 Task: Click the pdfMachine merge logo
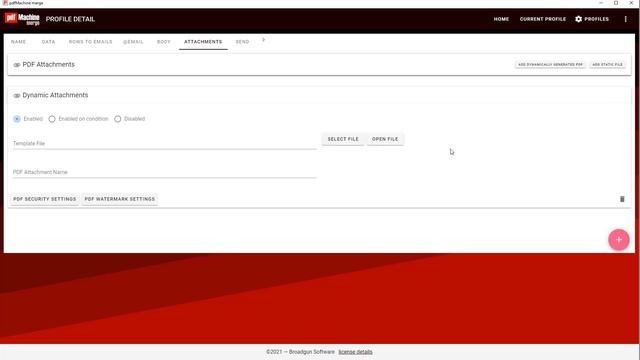(x=22, y=19)
